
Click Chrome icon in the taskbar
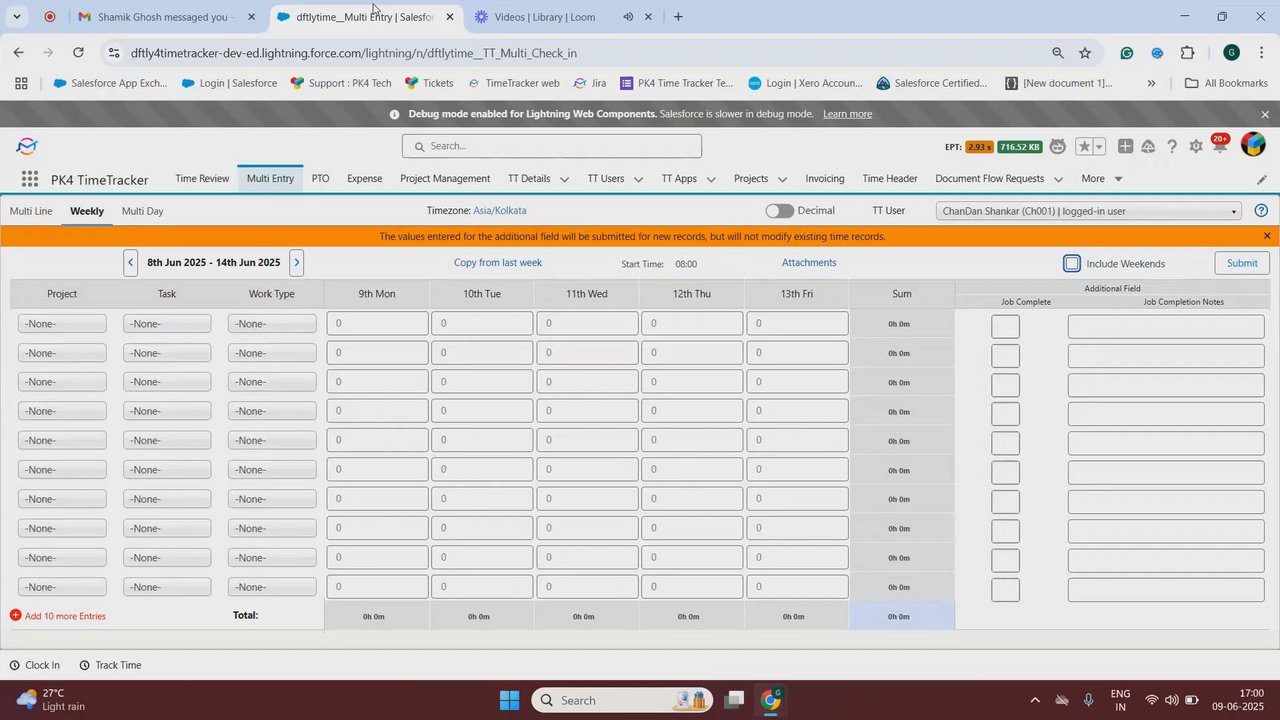[x=771, y=700]
